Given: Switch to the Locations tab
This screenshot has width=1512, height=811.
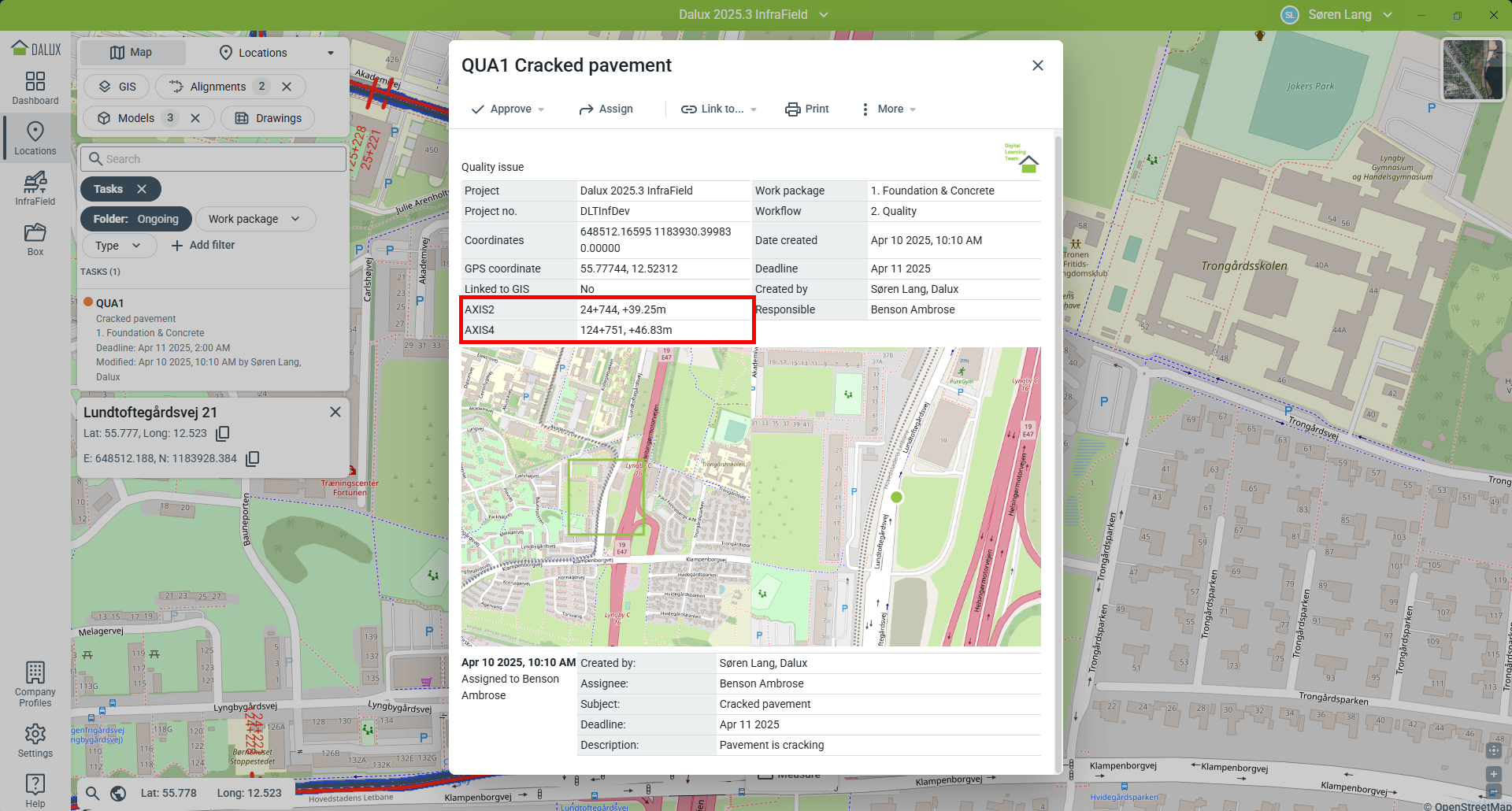Looking at the screenshot, I should (262, 53).
